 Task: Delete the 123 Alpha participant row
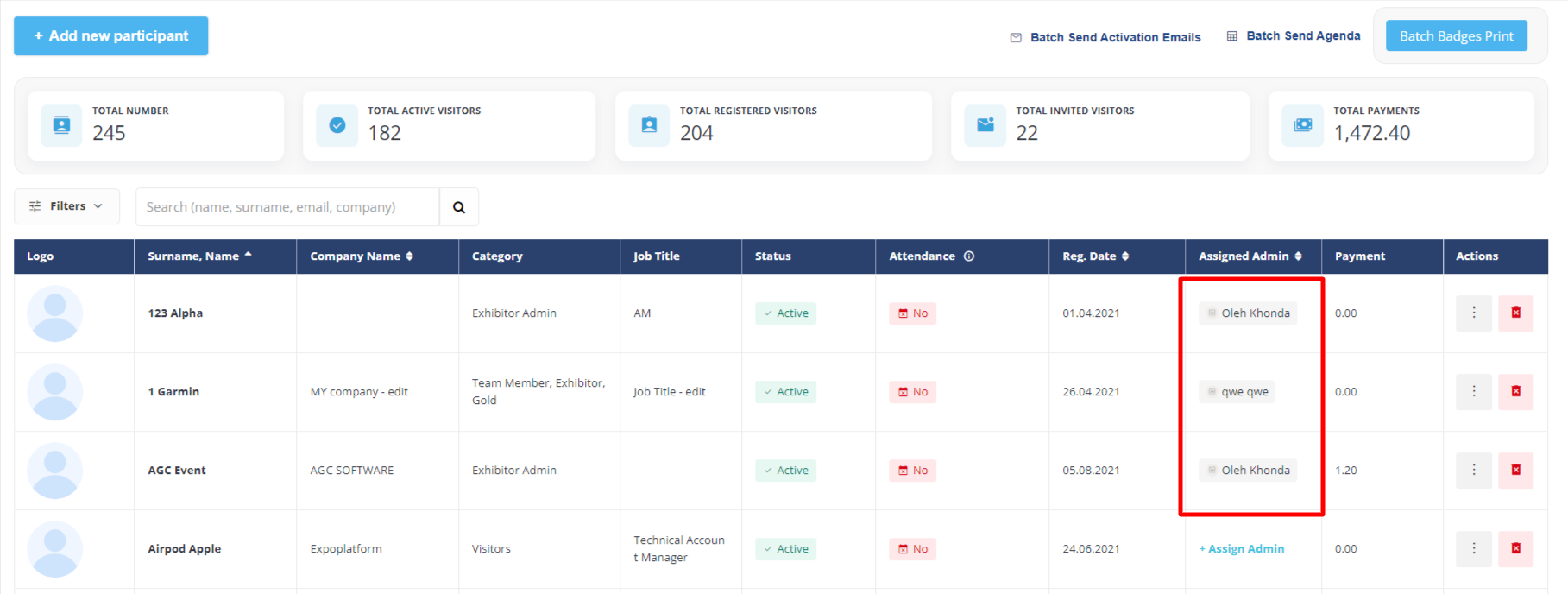pos(1515,313)
